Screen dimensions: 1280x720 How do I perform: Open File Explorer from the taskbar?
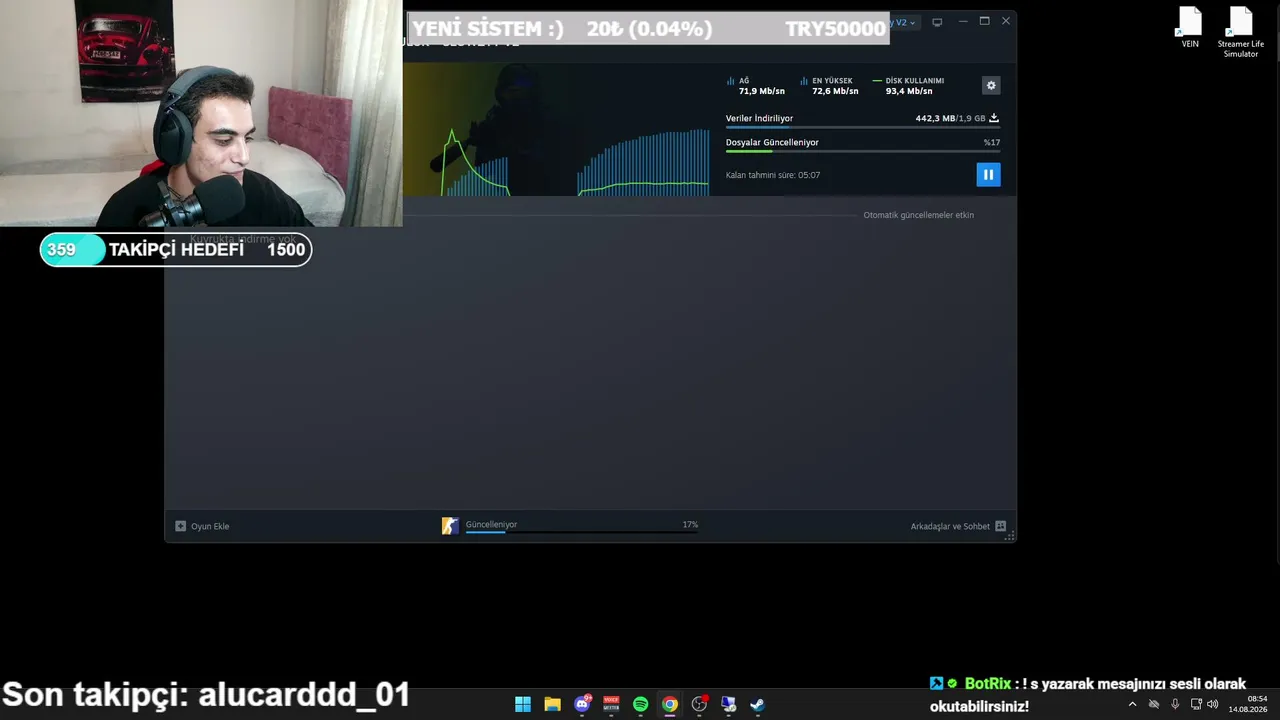tap(552, 704)
